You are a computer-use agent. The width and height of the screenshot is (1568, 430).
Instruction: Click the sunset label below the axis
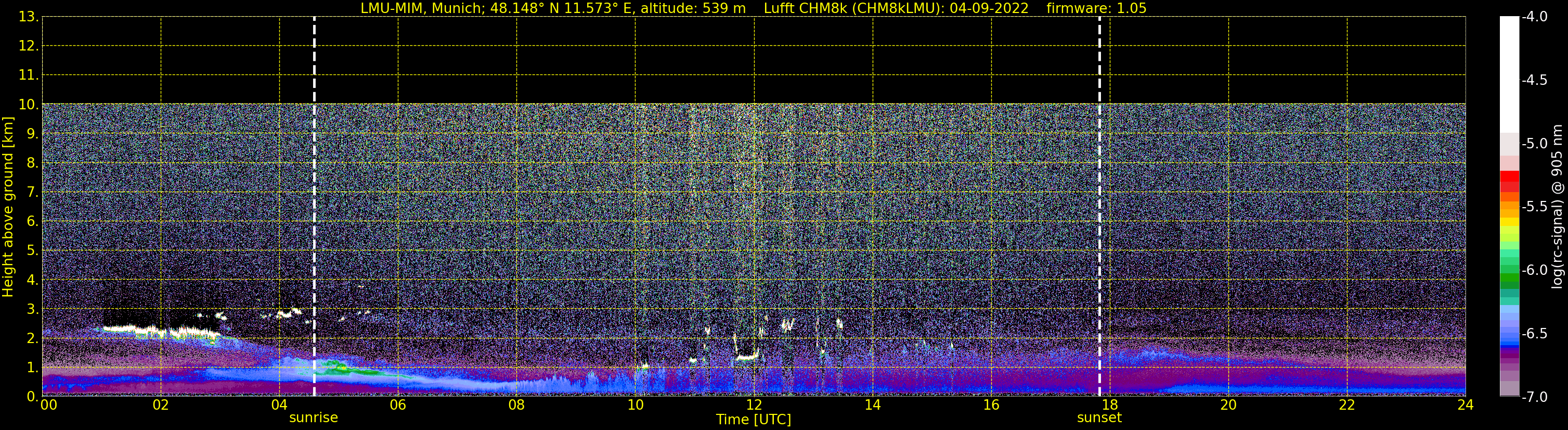[1099, 418]
